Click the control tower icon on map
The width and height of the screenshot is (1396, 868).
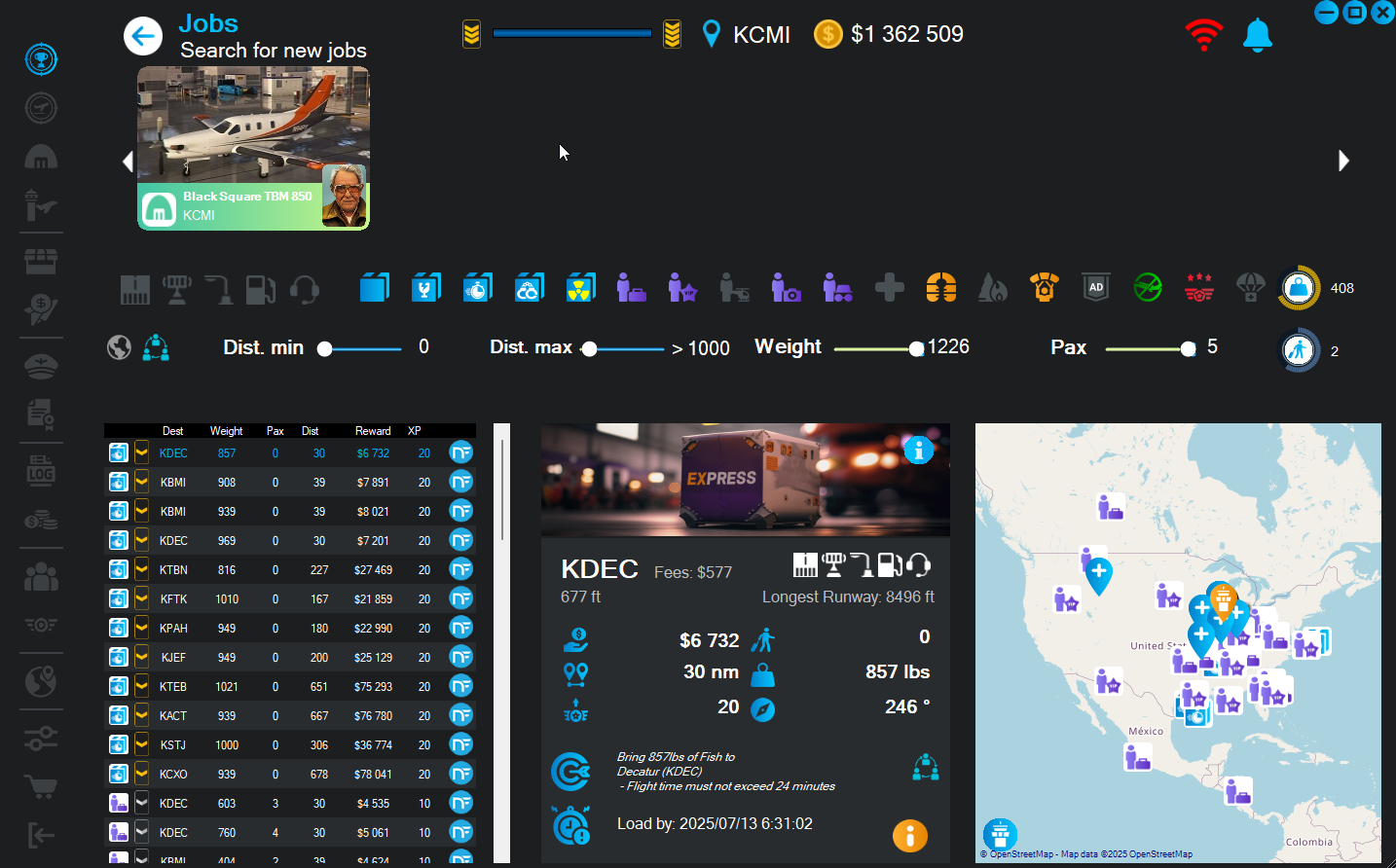pyautogui.click(x=1000, y=835)
